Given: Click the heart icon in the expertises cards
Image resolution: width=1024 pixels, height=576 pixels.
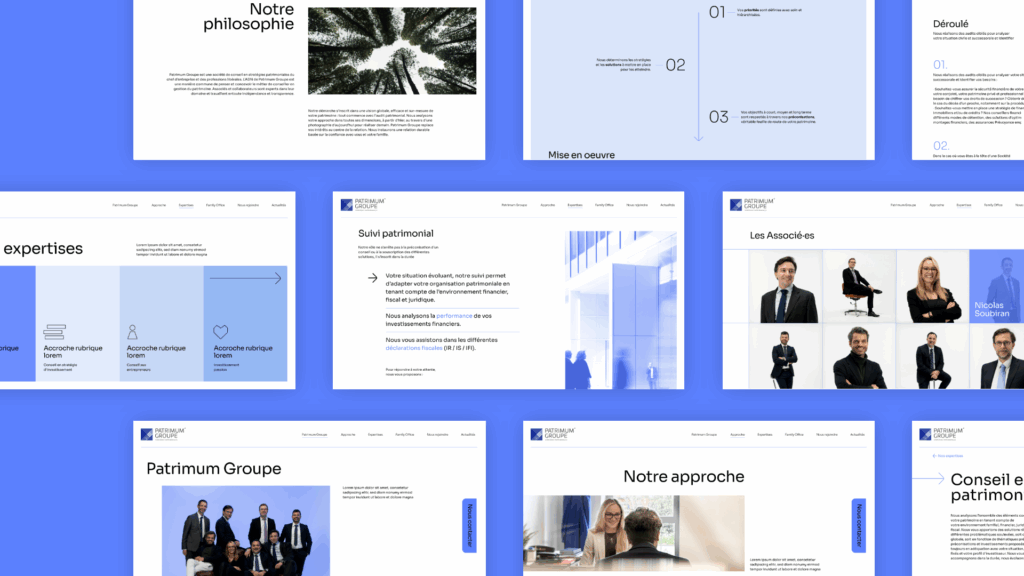Looking at the screenshot, I should [221, 332].
